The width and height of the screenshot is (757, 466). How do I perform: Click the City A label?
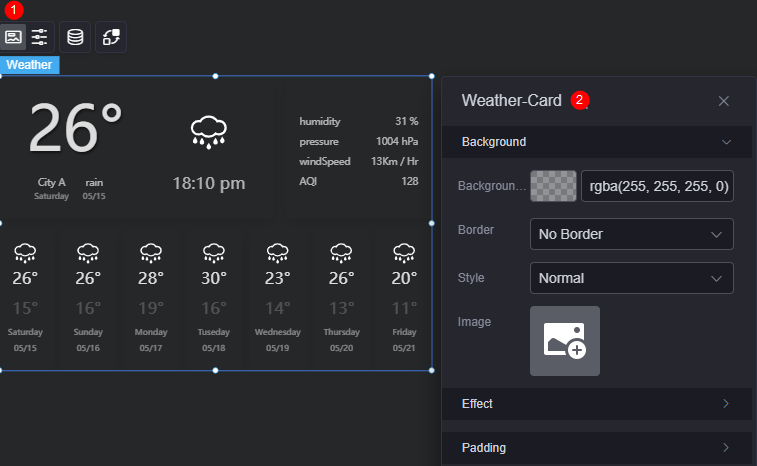pyautogui.click(x=51, y=183)
